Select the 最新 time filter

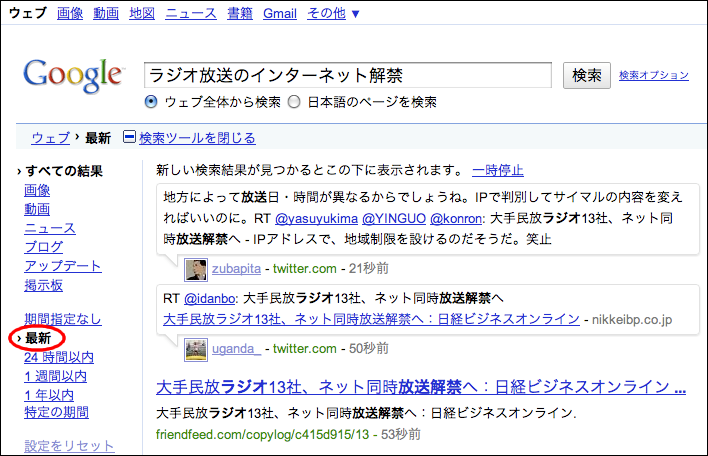point(38,338)
